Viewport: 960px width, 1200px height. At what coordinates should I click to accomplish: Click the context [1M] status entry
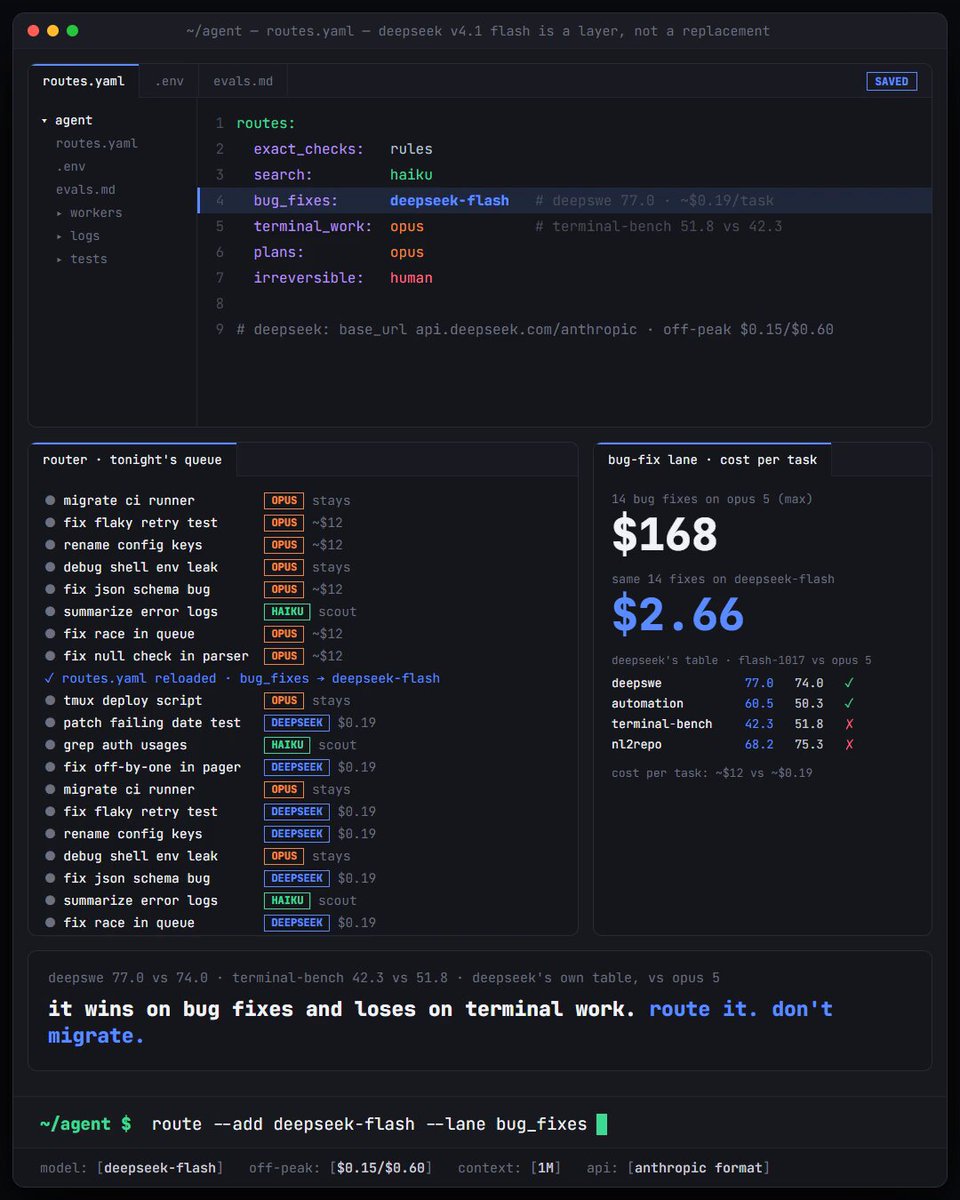pyautogui.click(x=510, y=1168)
